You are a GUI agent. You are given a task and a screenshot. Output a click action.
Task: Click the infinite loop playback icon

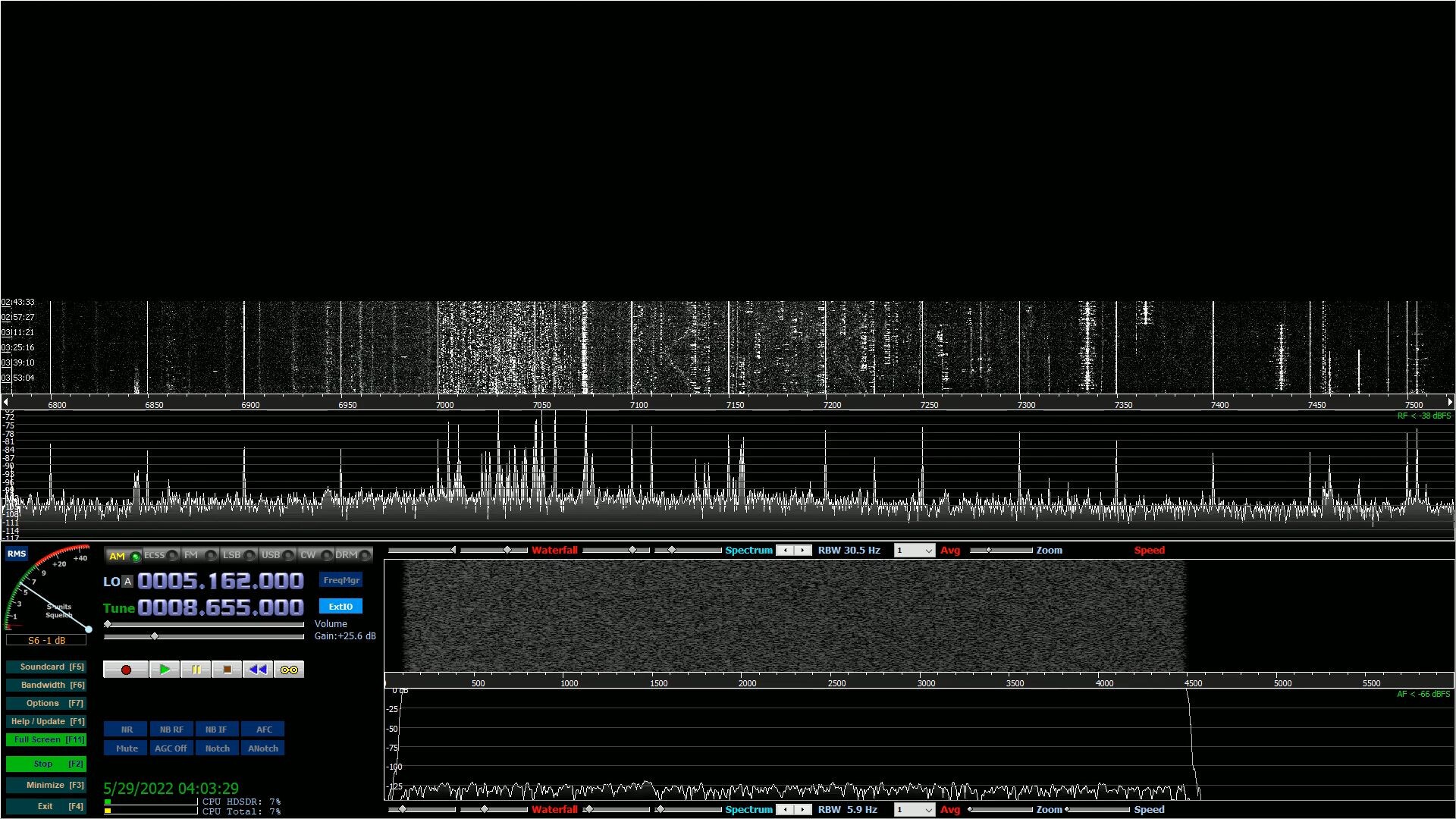[x=289, y=669]
